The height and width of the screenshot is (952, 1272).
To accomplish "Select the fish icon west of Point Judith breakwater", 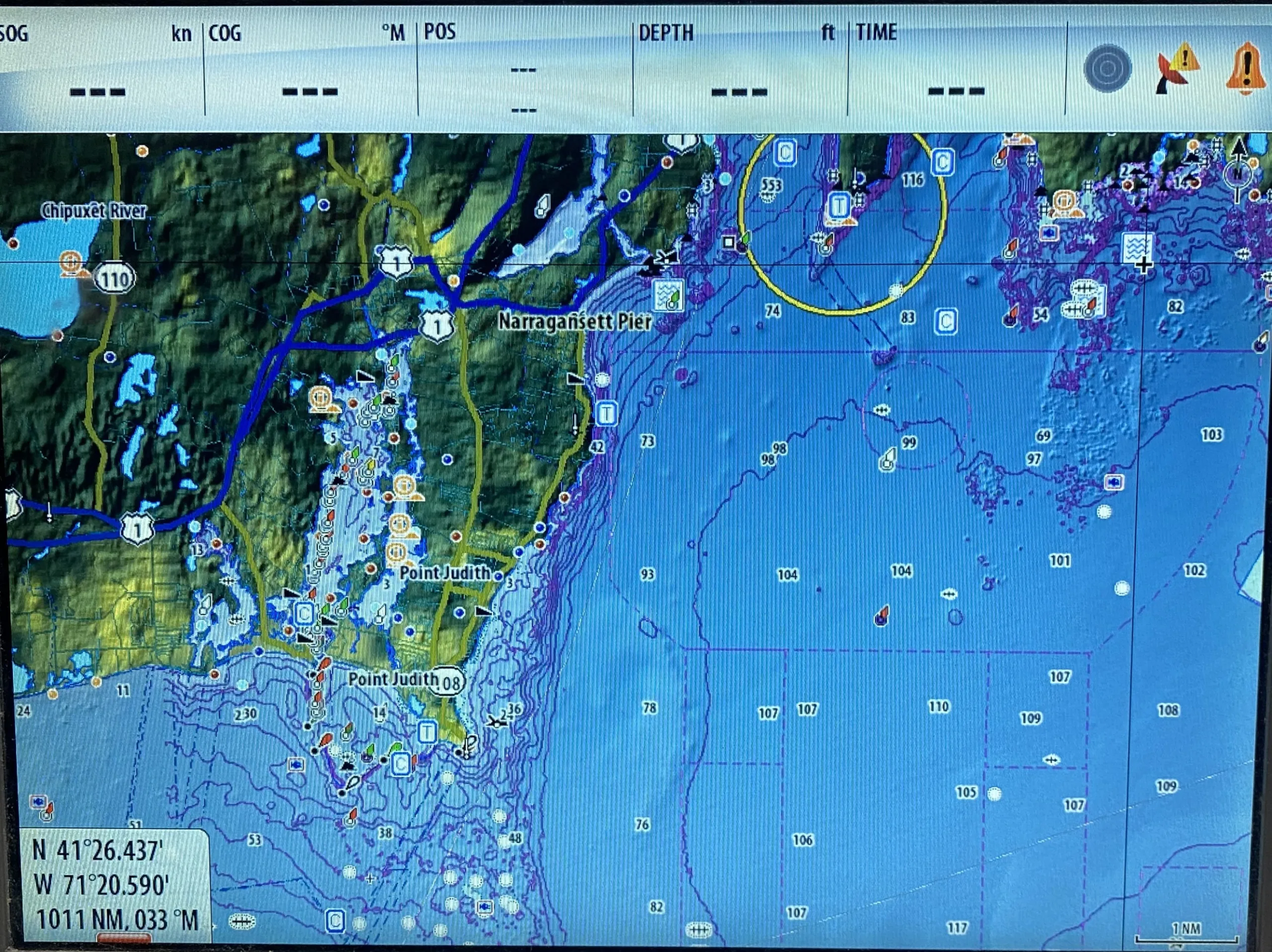I will point(296,765).
